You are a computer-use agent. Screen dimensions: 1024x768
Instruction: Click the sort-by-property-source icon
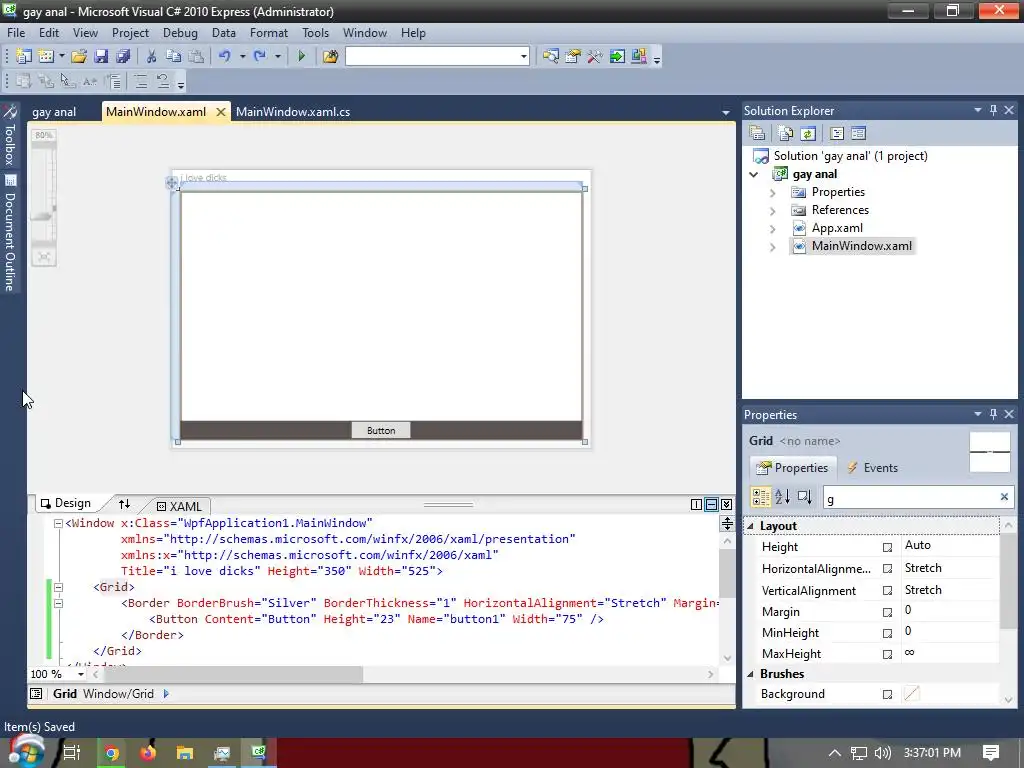point(805,498)
